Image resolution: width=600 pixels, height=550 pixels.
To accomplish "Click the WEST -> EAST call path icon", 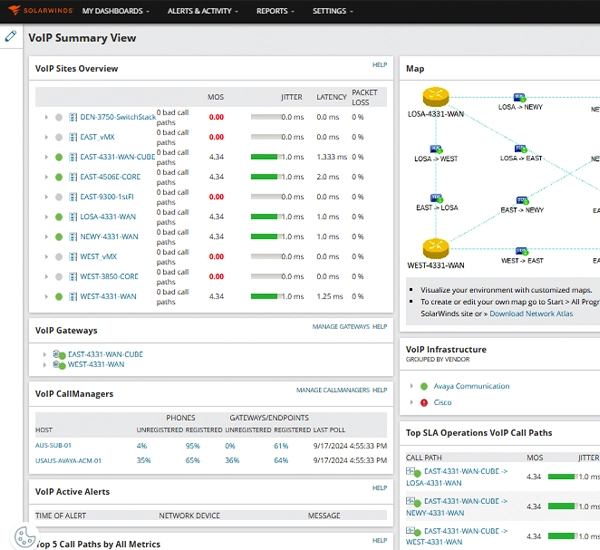I will click(x=522, y=251).
